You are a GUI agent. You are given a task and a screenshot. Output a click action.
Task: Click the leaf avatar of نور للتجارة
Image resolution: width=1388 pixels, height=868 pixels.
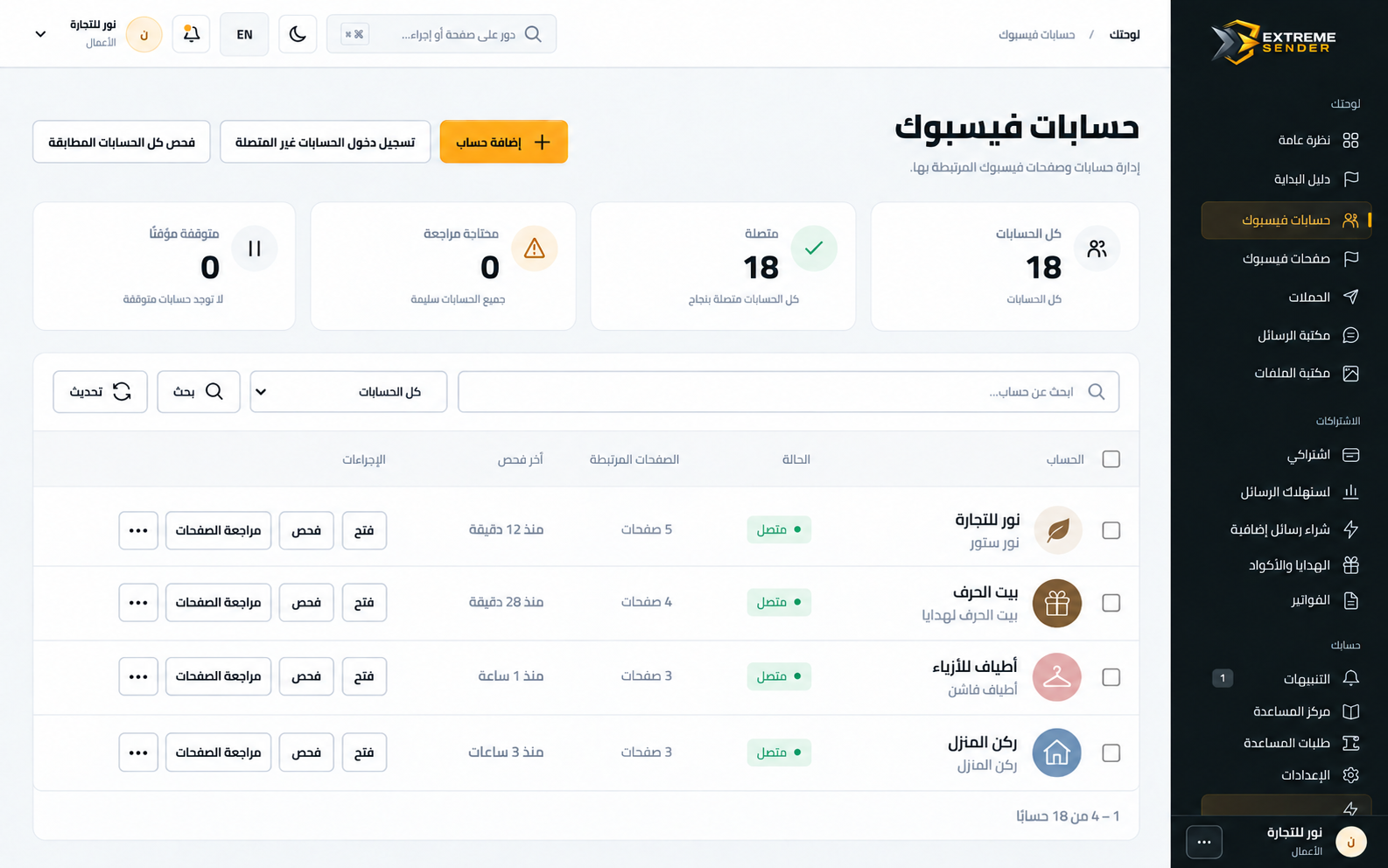[1057, 530]
